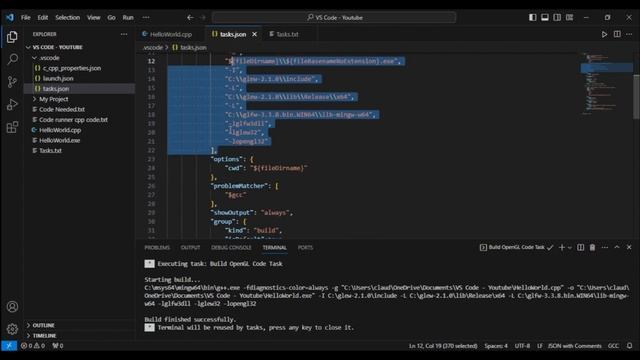The height and width of the screenshot is (360, 640).
Task: Go forward with the navigation arrow
Action: (203, 18)
